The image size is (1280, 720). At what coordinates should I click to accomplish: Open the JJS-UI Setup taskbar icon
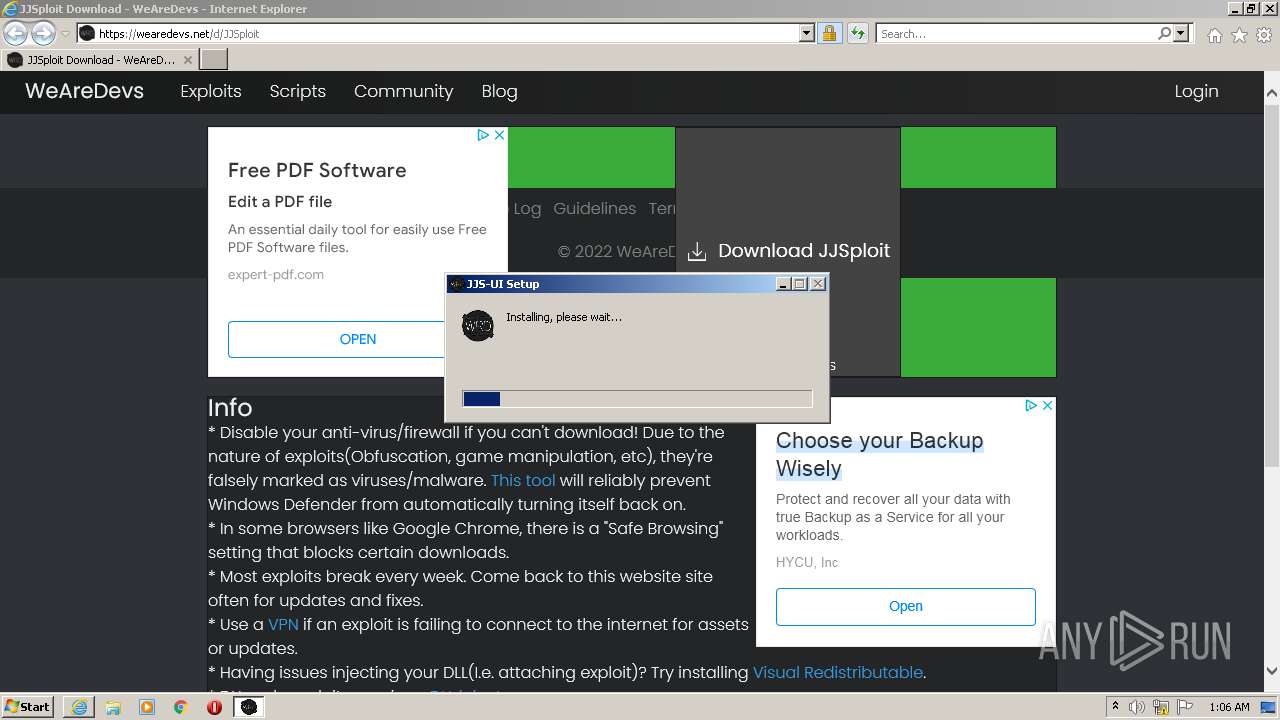[x=249, y=707]
